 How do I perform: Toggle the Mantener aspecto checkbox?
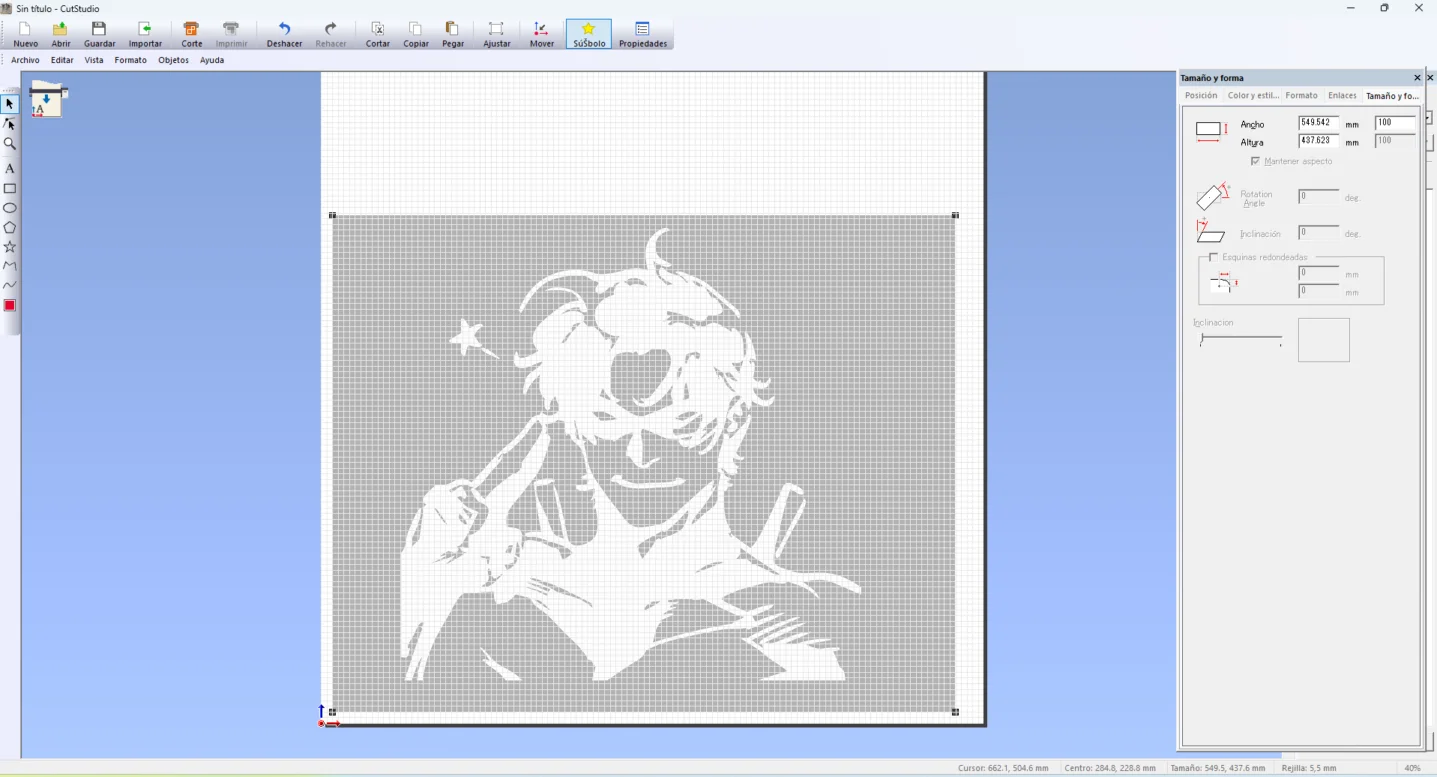1256,161
